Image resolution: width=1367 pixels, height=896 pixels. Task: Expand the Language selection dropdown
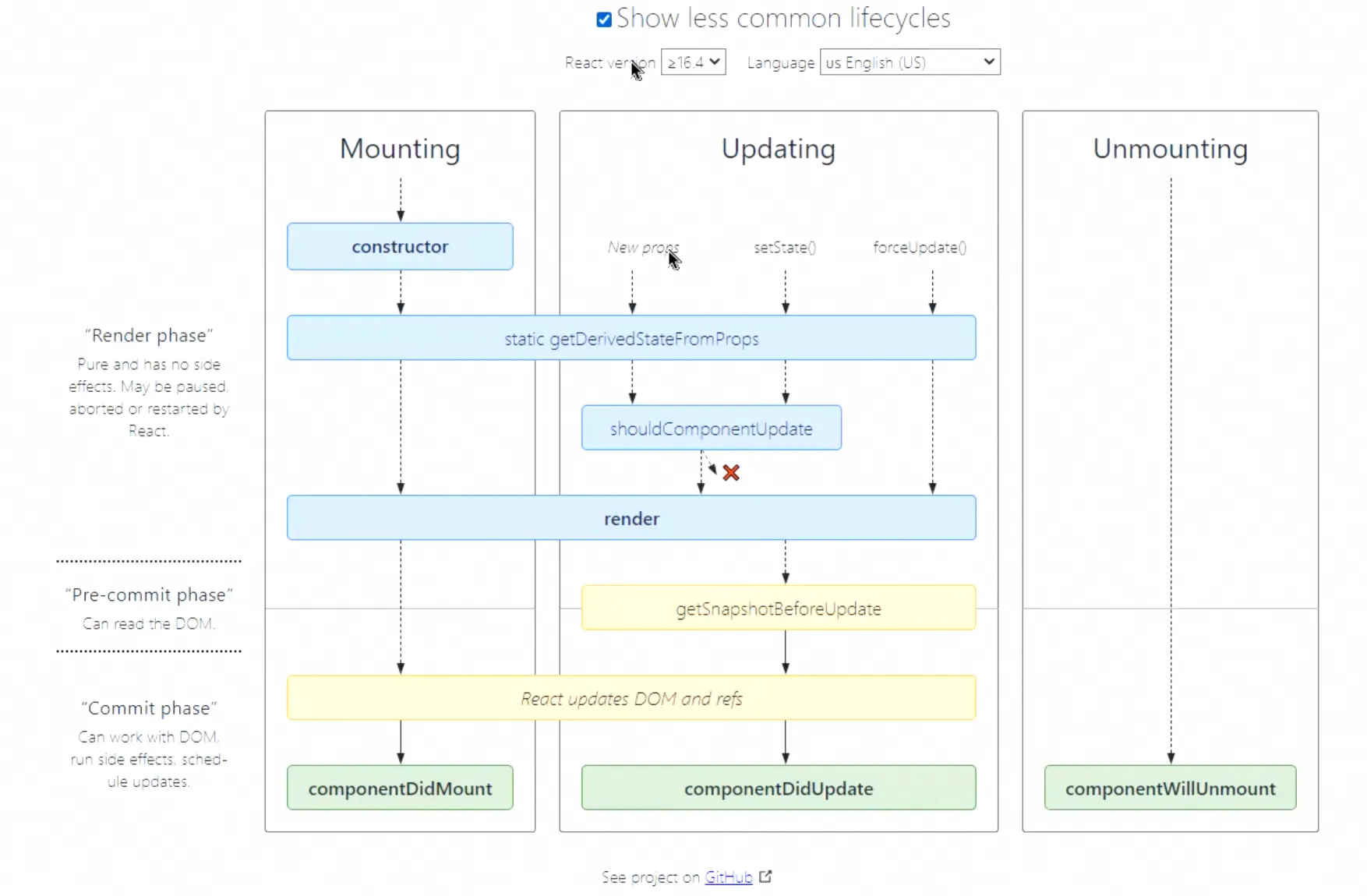[910, 62]
